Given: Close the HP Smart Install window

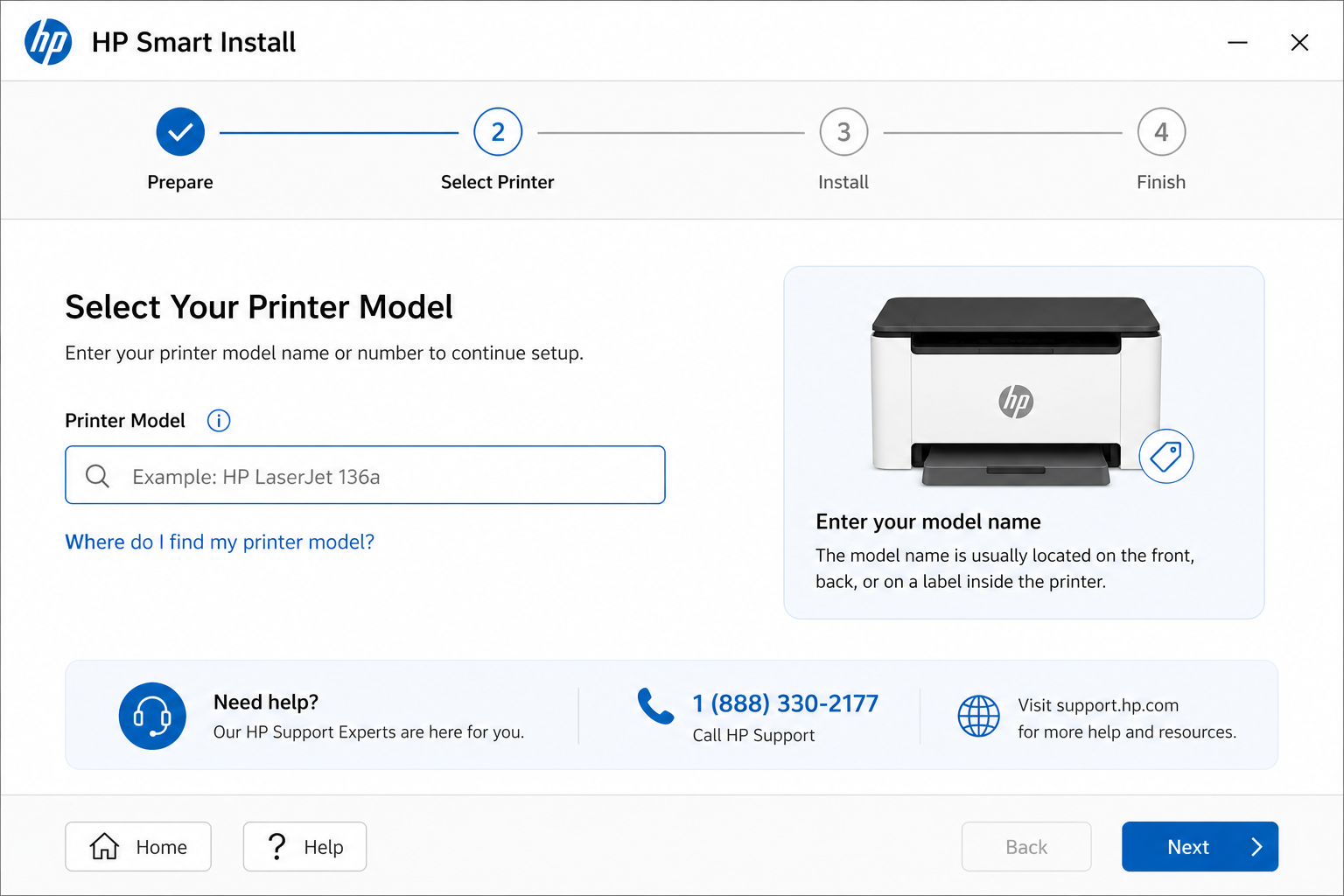Looking at the screenshot, I should click(1299, 42).
